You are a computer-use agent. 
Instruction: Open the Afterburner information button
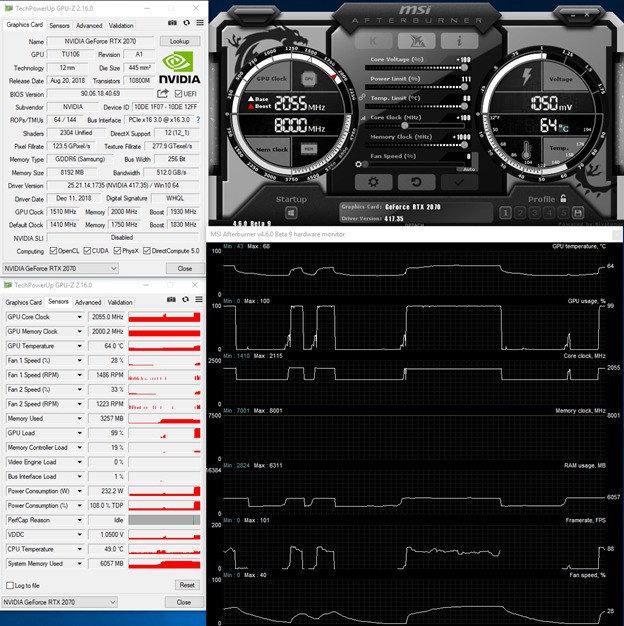coord(459,41)
